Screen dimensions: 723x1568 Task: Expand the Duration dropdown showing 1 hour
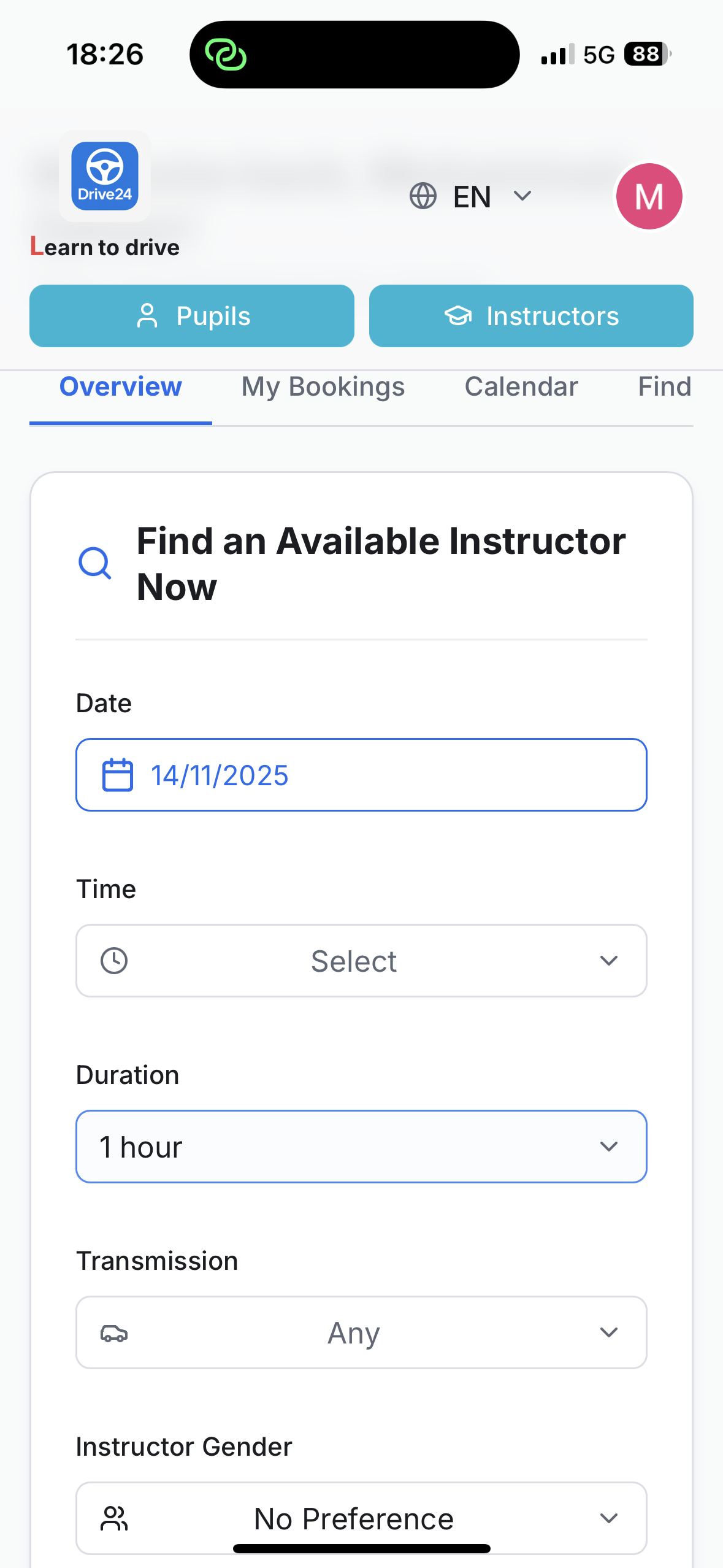point(361,1146)
